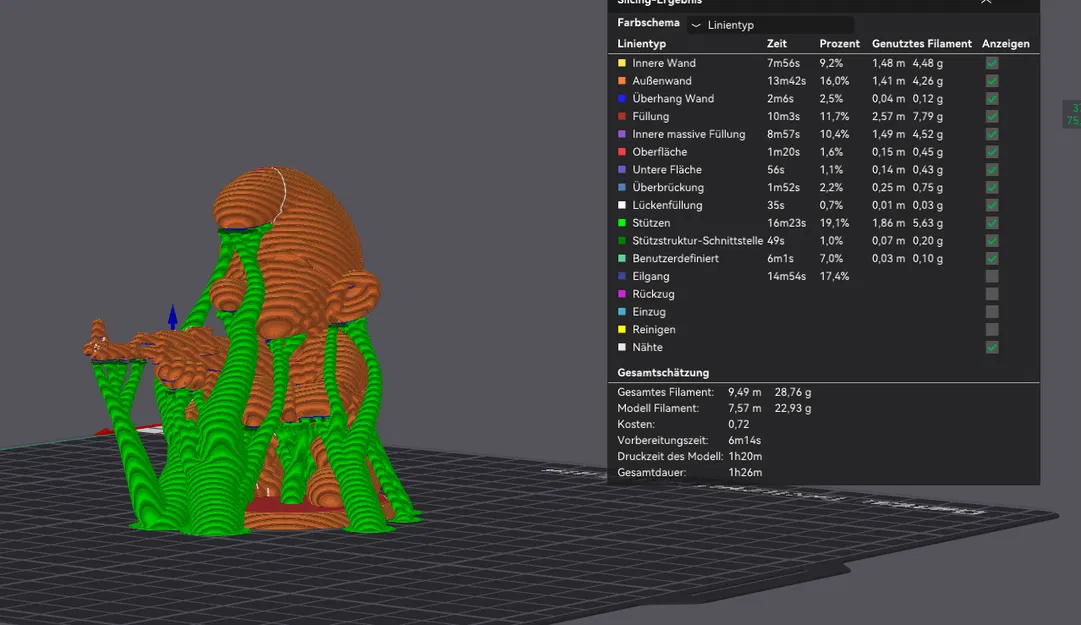Toggle visibility of Innere Wand
This screenshot has width=1081, height=625.
tap(991, 63)
